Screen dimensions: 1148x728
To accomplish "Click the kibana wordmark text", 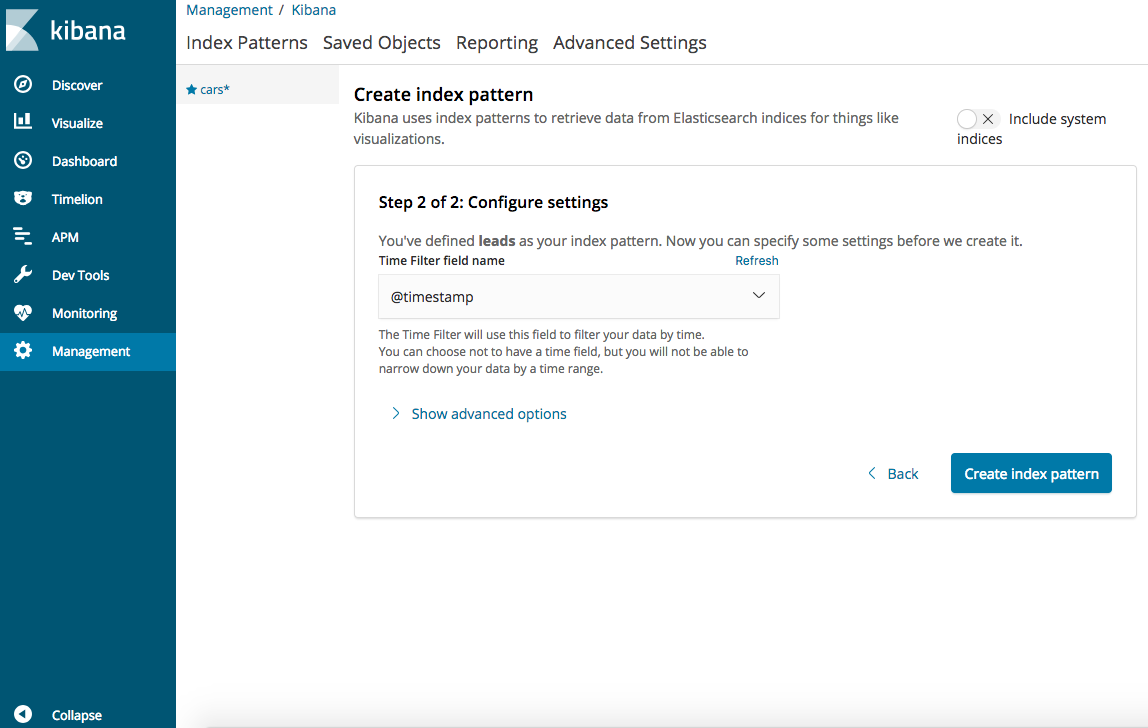I will [x=88, y=30].
